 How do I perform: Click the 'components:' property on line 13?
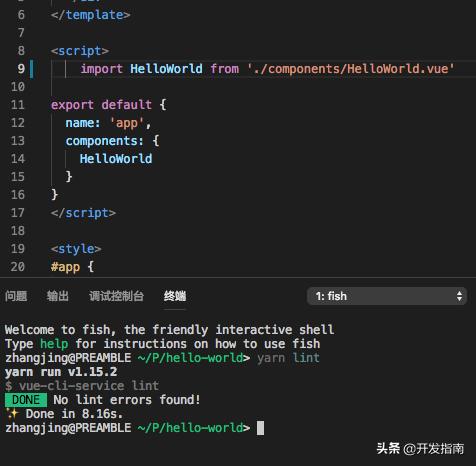click(105, 141)
